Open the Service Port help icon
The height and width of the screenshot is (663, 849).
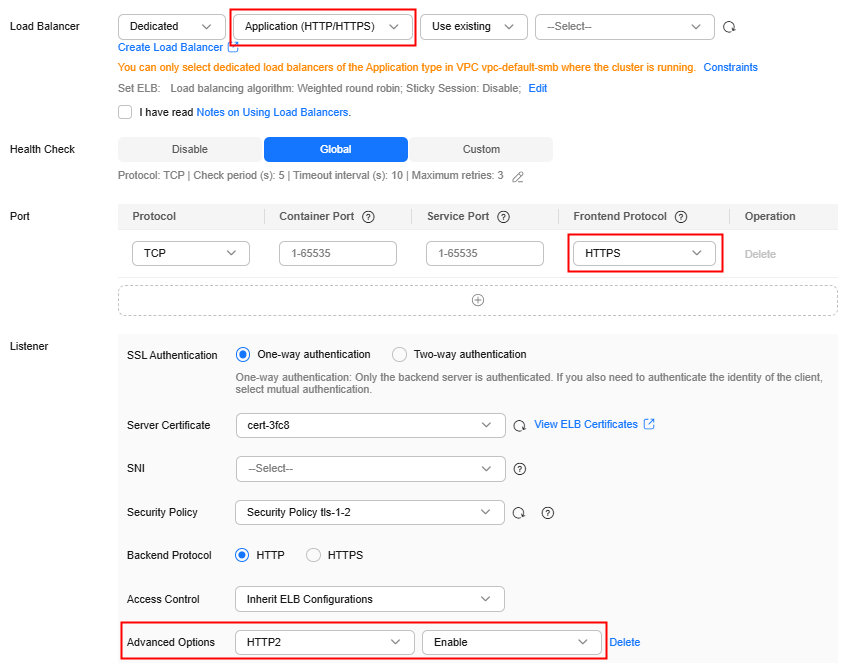point(504,217)
